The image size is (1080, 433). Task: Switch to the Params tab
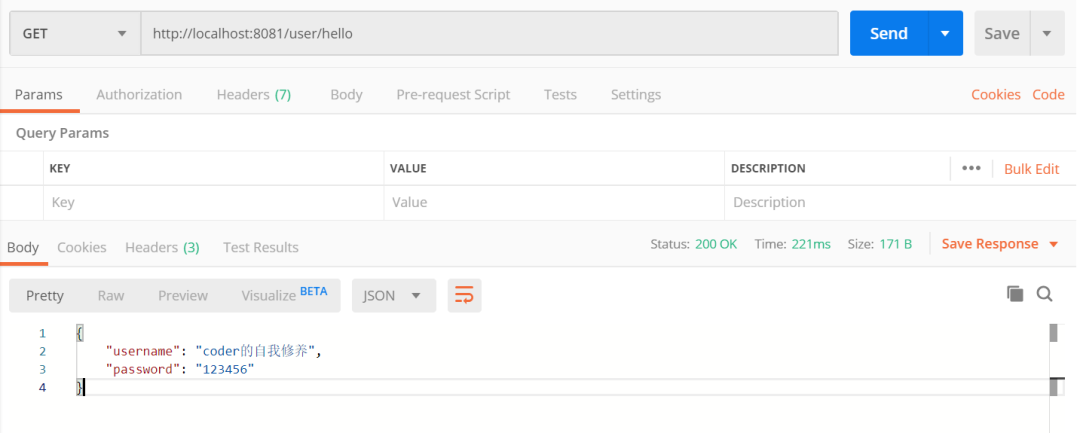[39, 95]
